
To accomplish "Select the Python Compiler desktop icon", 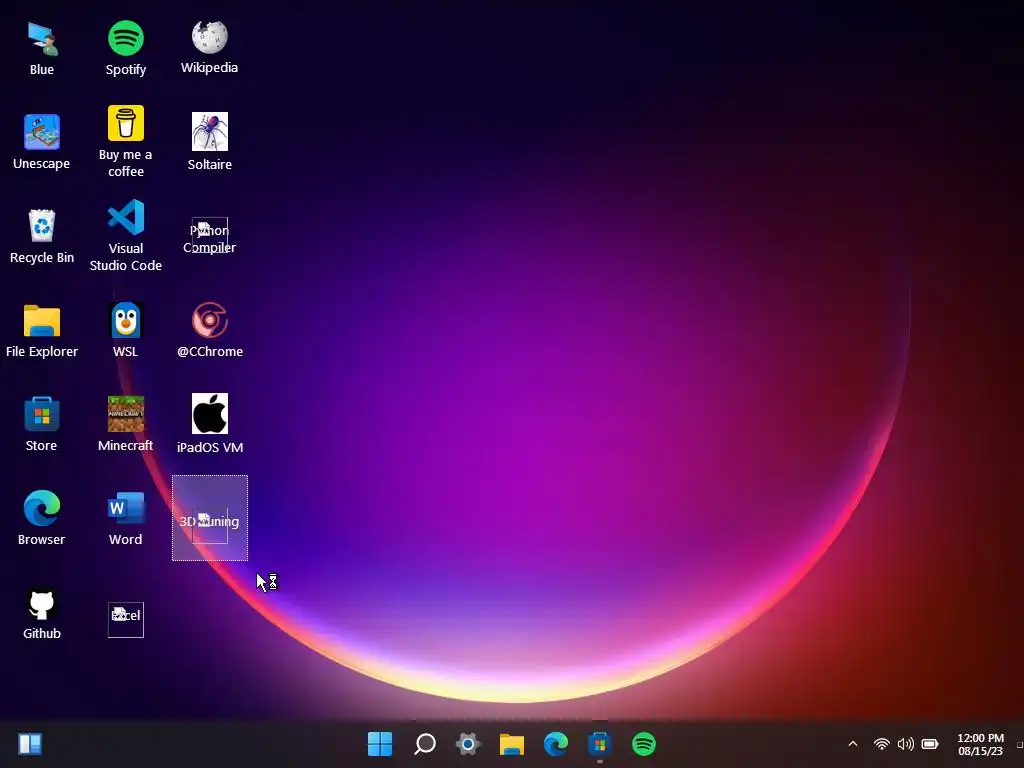I will (x=210, y=236).
